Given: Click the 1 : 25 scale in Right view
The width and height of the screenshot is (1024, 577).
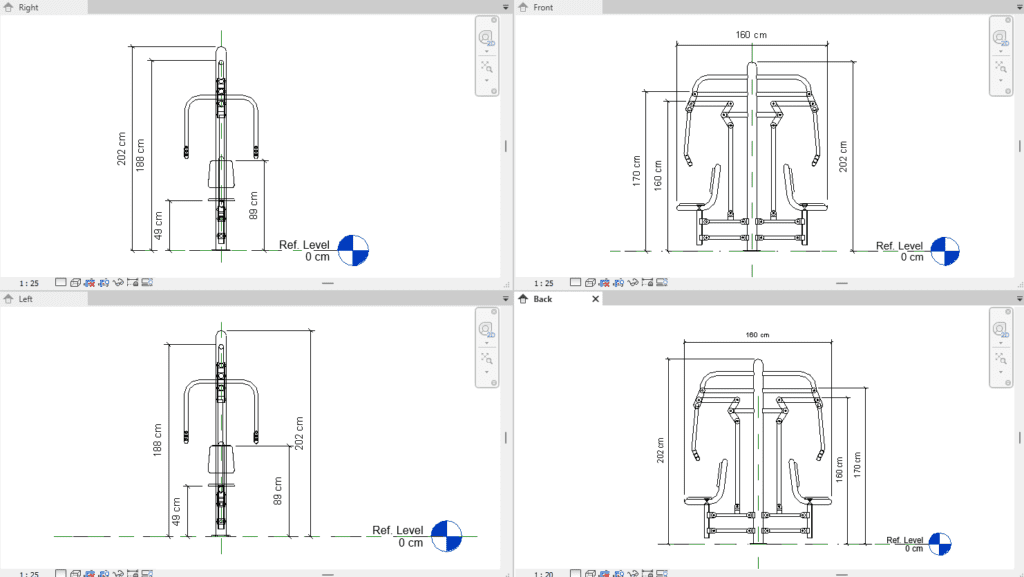Looking at the screenshot, I should pos(29,283).
